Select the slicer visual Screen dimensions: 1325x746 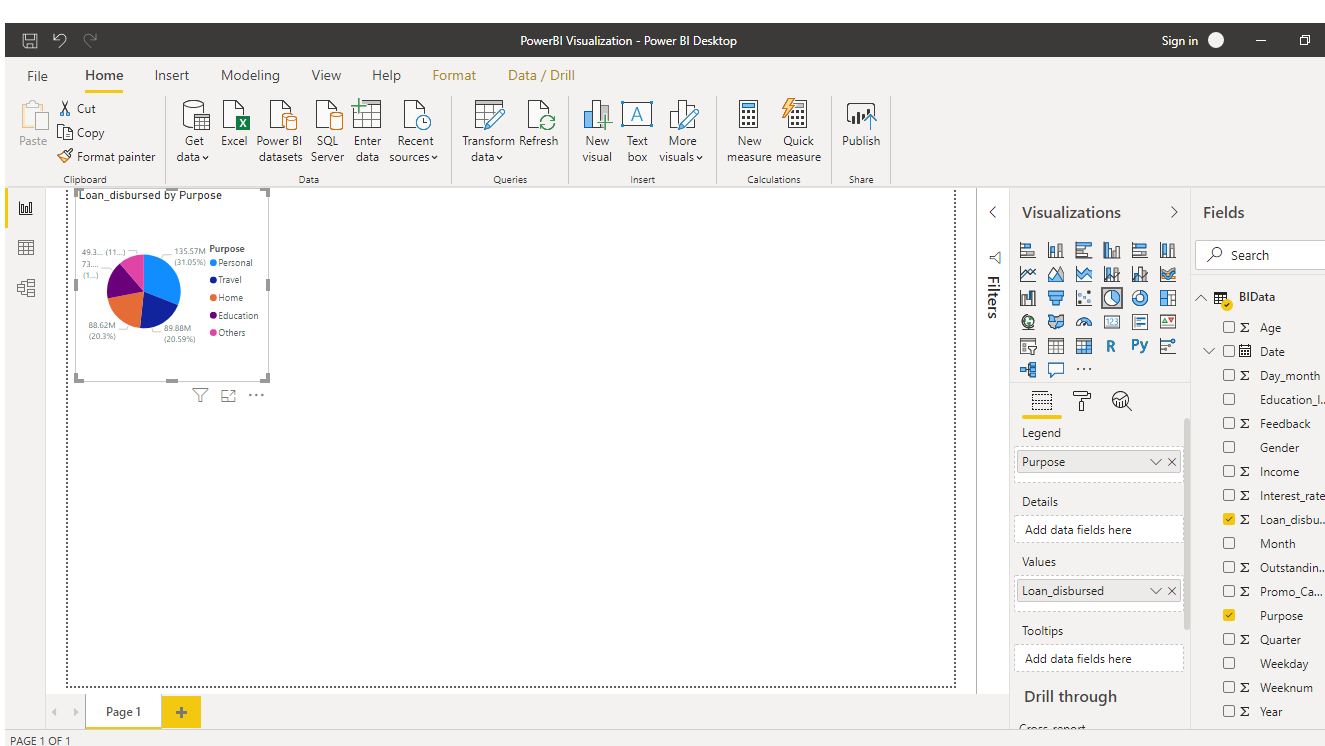(1028, 346)
